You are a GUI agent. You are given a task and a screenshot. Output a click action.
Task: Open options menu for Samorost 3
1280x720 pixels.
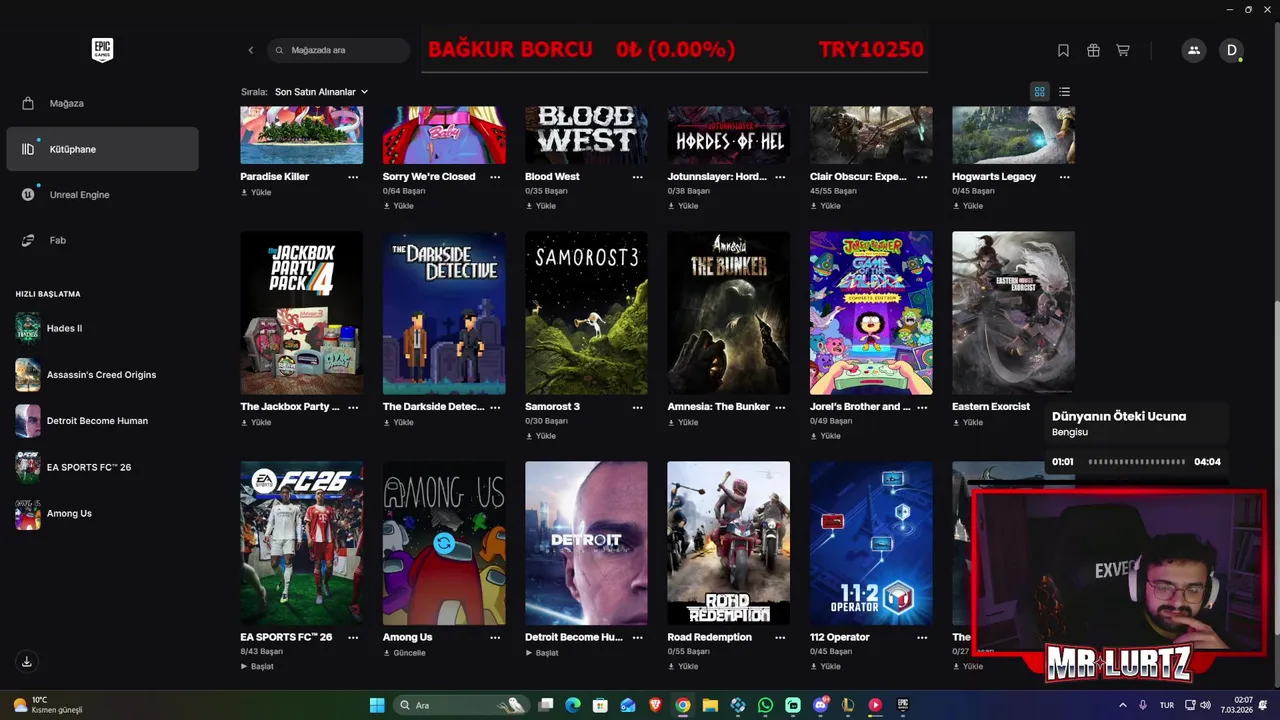[638, 407]
